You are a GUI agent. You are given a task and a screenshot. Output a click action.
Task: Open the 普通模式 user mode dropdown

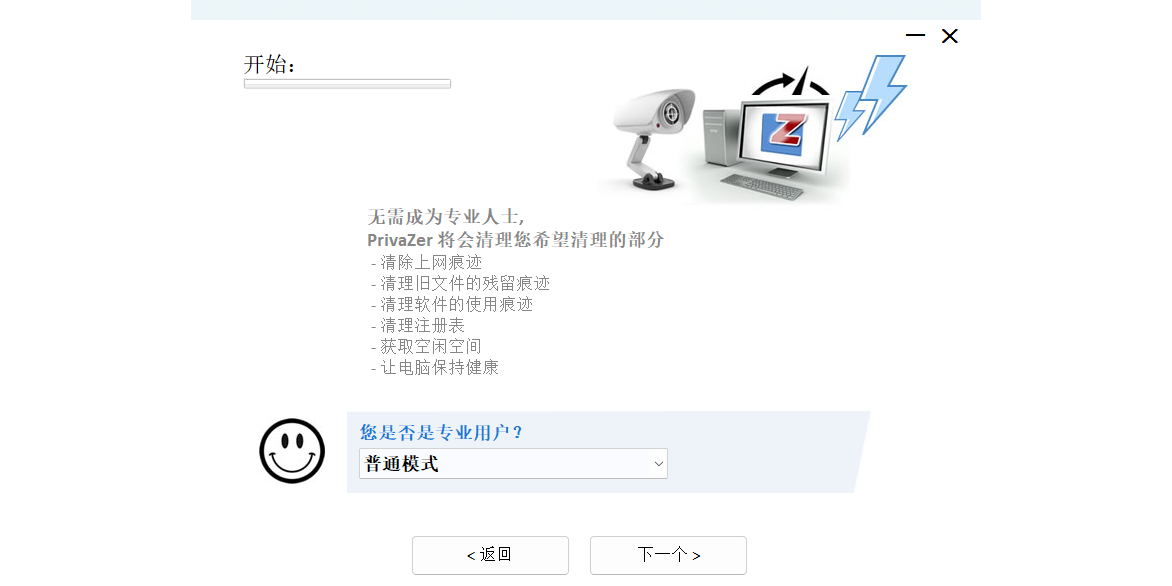[x=513, y=463]
